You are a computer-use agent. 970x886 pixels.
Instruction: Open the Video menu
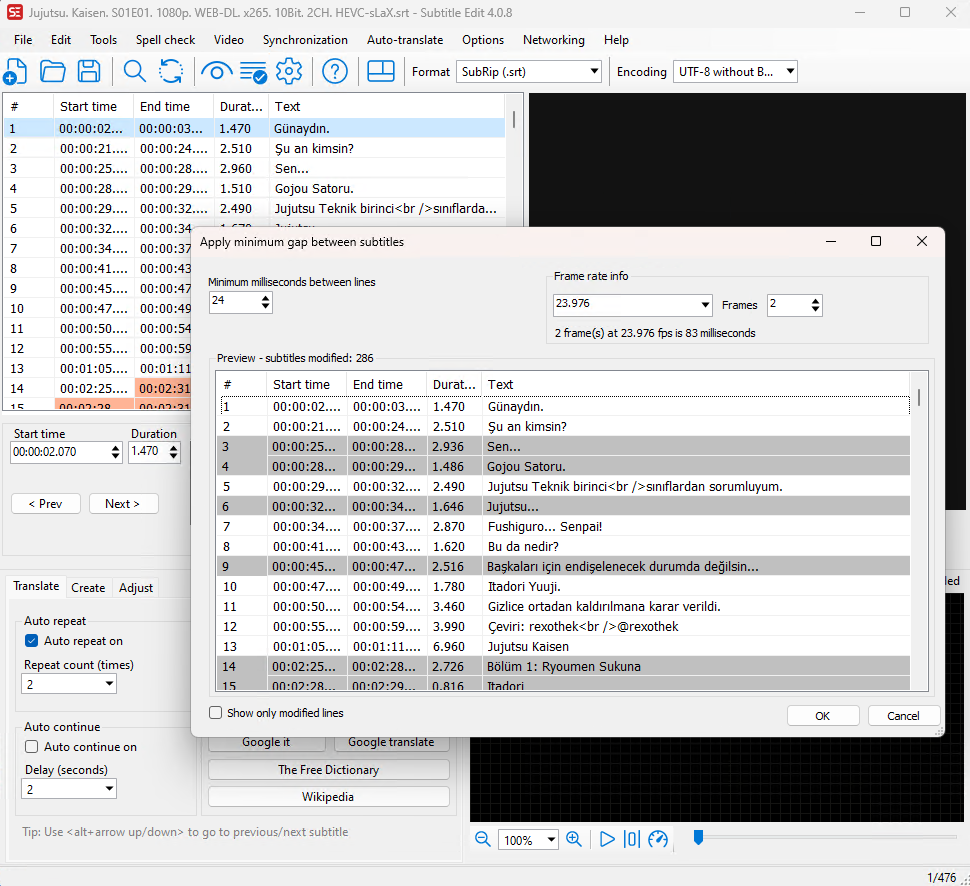[x=229, y=40]
